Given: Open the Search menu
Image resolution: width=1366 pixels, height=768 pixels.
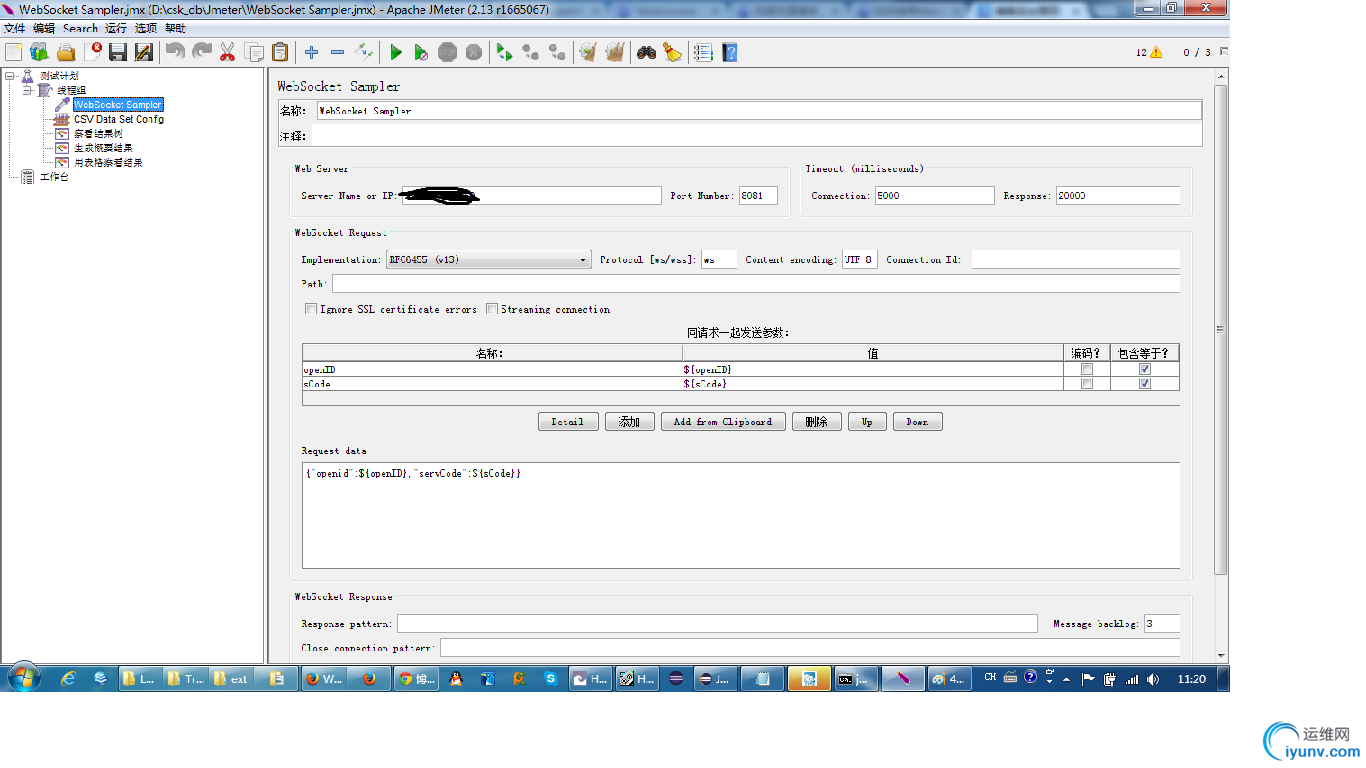Looking at the screenshot, I should point(80,28).
